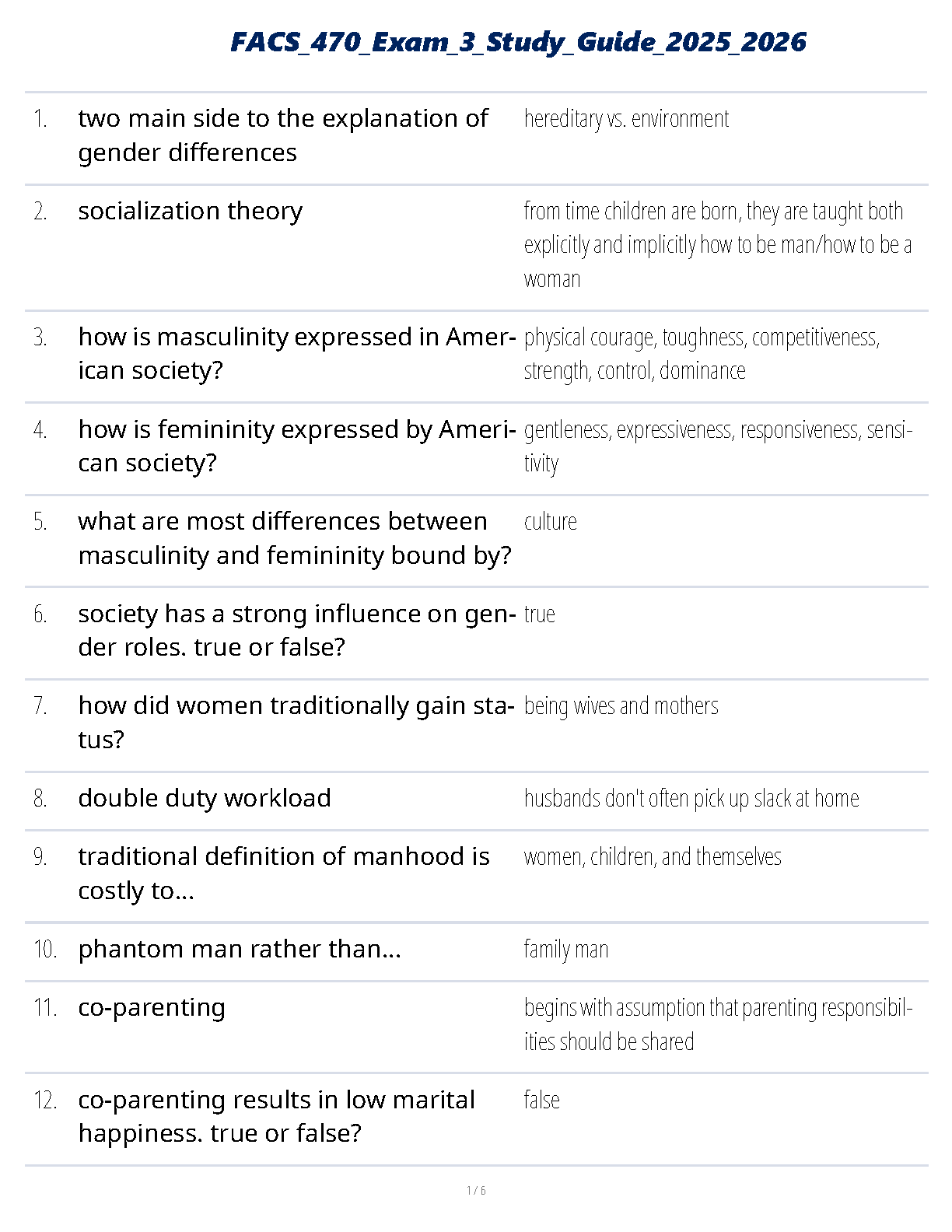The image size is (952, 1232).
Task: Select the 'phantom man rather than...' term
Action: click(x=240, y=949)
